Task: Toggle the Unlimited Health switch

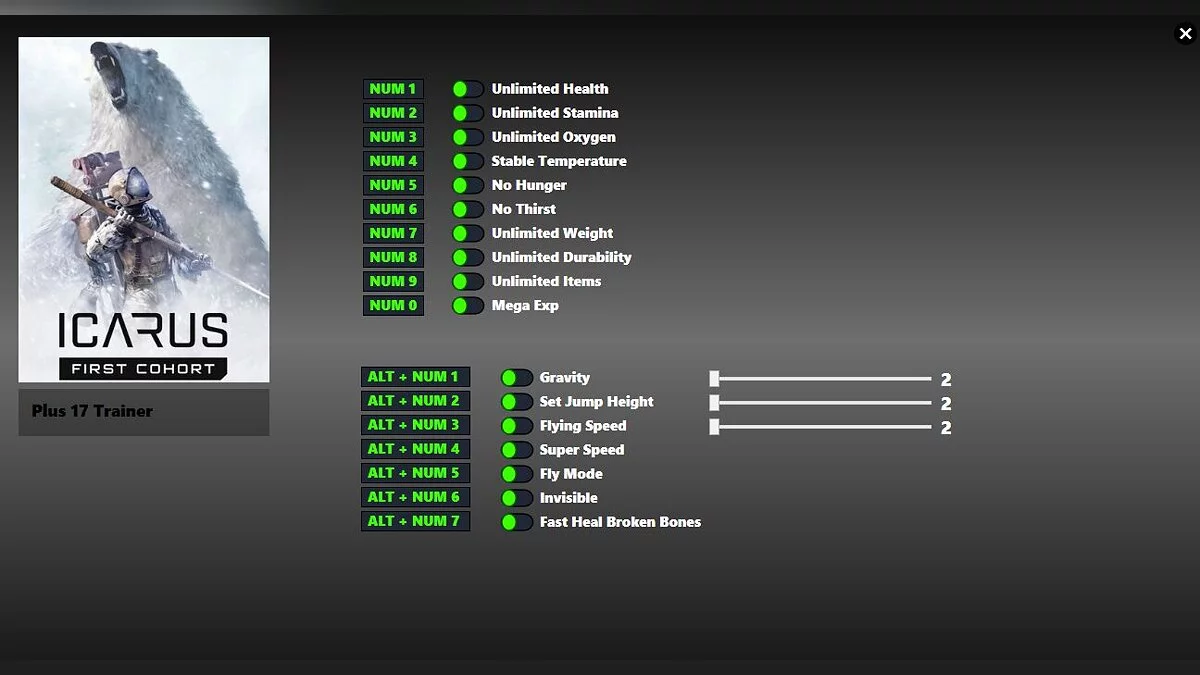Action: click(467, 89)
